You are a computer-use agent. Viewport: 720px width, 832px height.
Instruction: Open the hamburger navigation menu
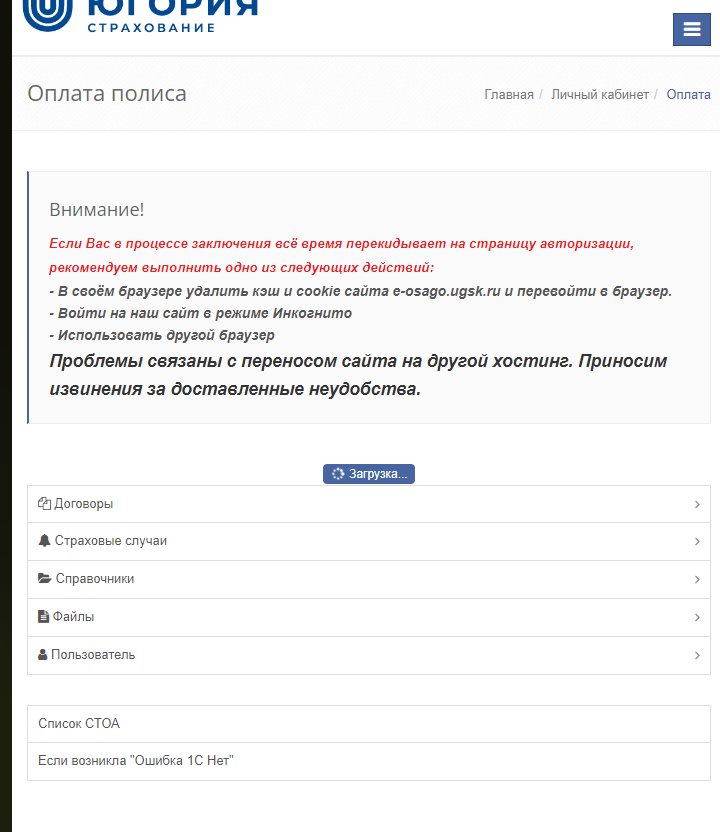coord(691,29)
